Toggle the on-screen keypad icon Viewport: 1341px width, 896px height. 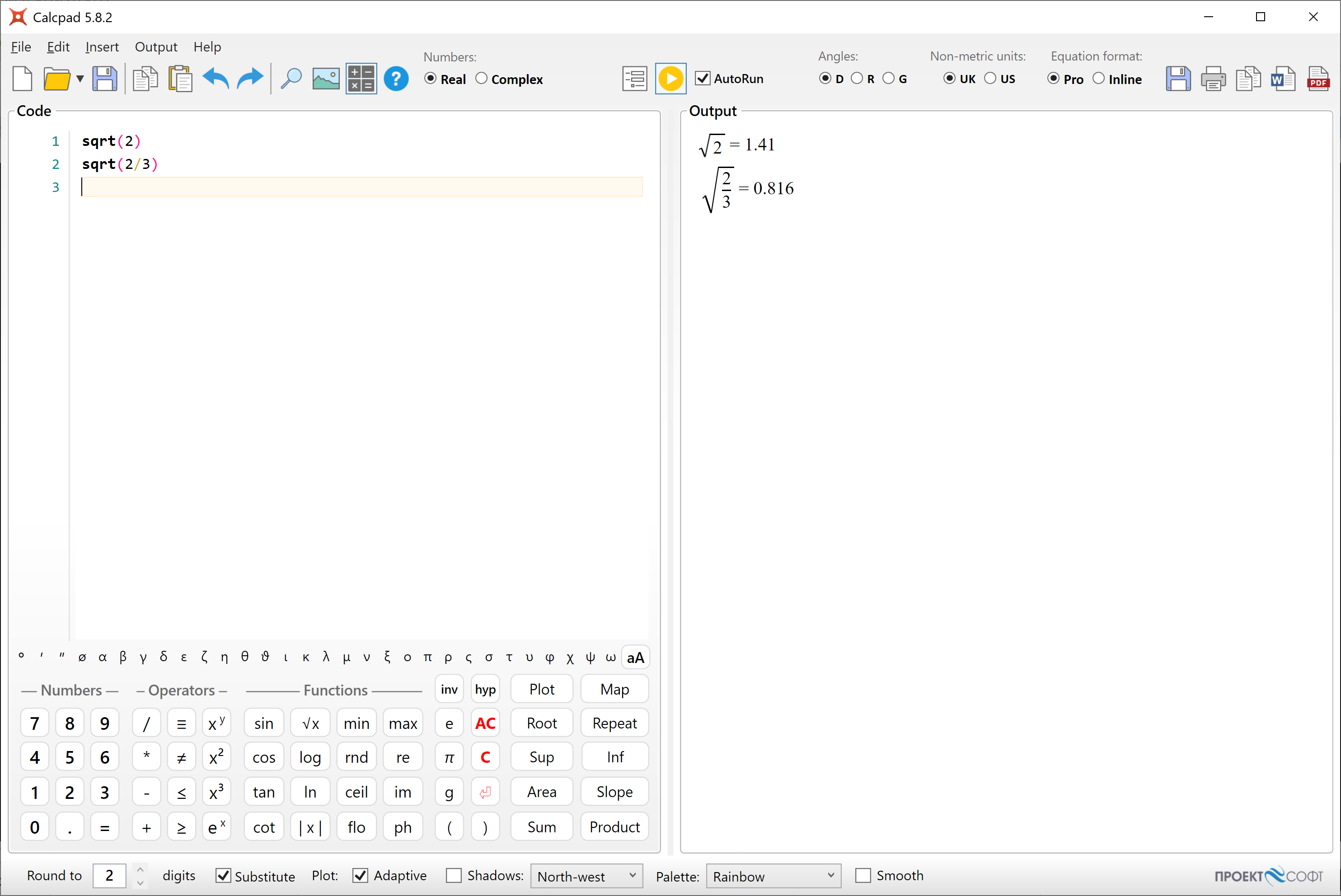[361, 79]
